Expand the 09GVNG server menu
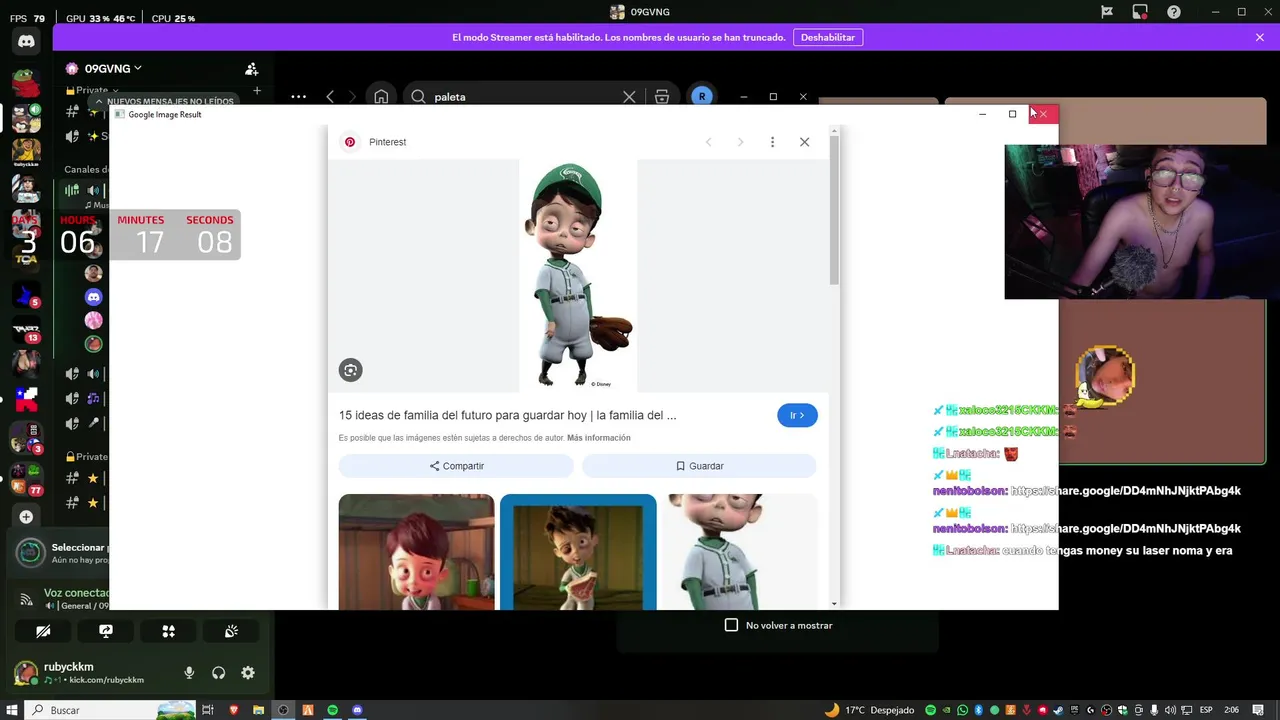 coord(104,69)
